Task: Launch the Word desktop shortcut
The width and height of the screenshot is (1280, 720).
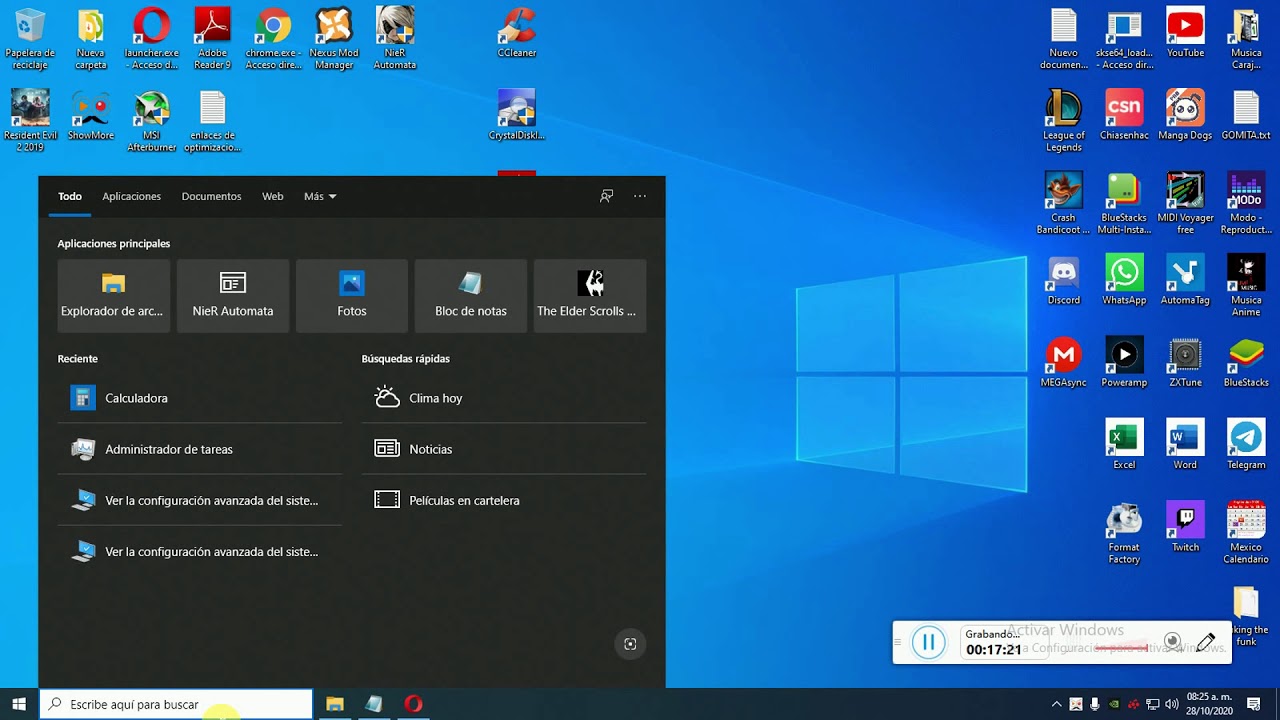Action: pos(1185,444)
